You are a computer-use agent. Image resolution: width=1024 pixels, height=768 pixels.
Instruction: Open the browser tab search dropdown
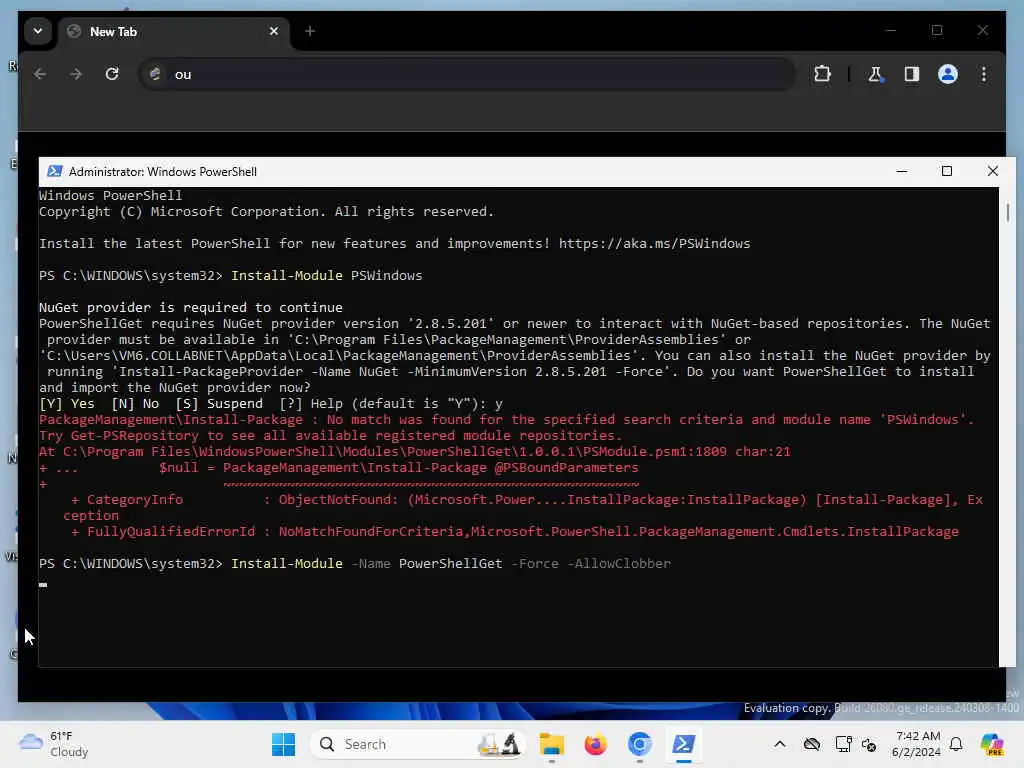pos(38,31)
